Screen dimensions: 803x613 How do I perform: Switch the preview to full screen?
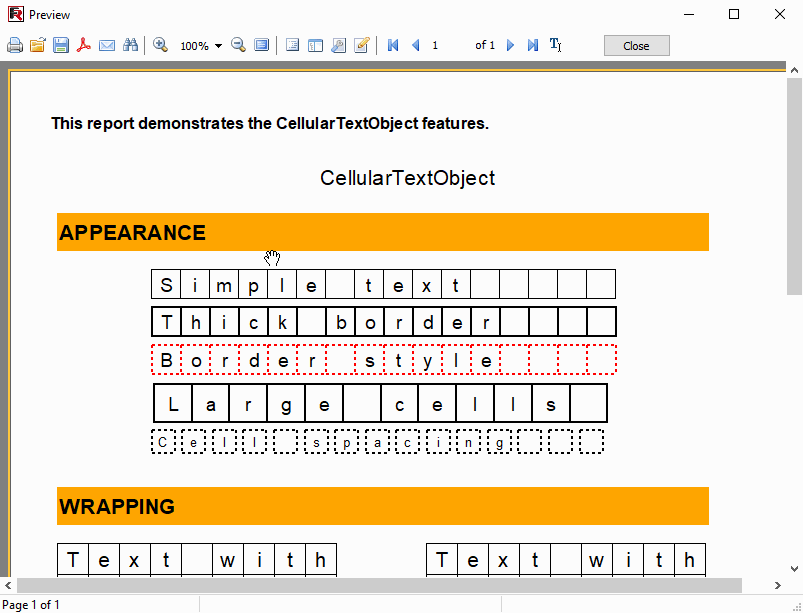(262, 46)
